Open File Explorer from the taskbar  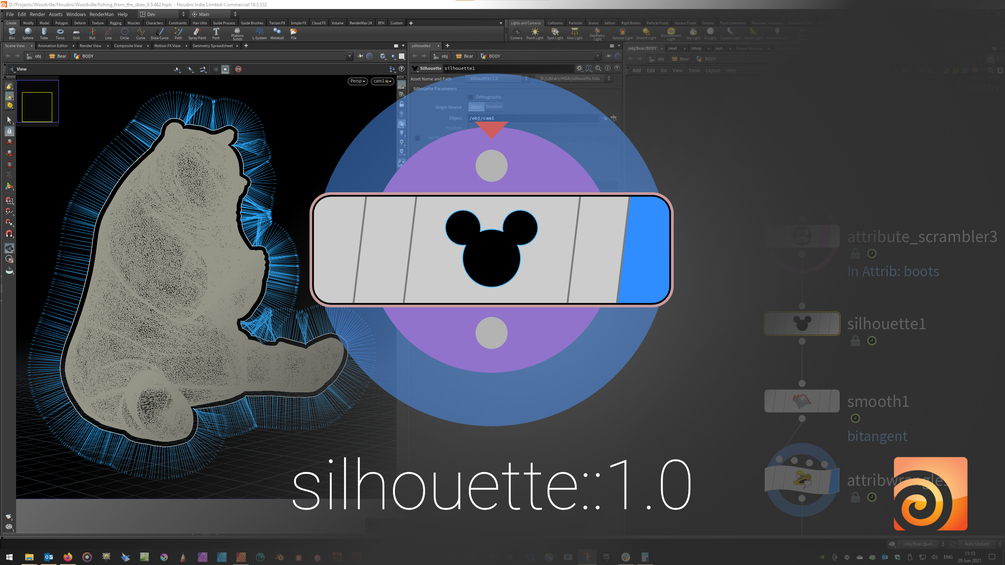[x=29, y=557]
